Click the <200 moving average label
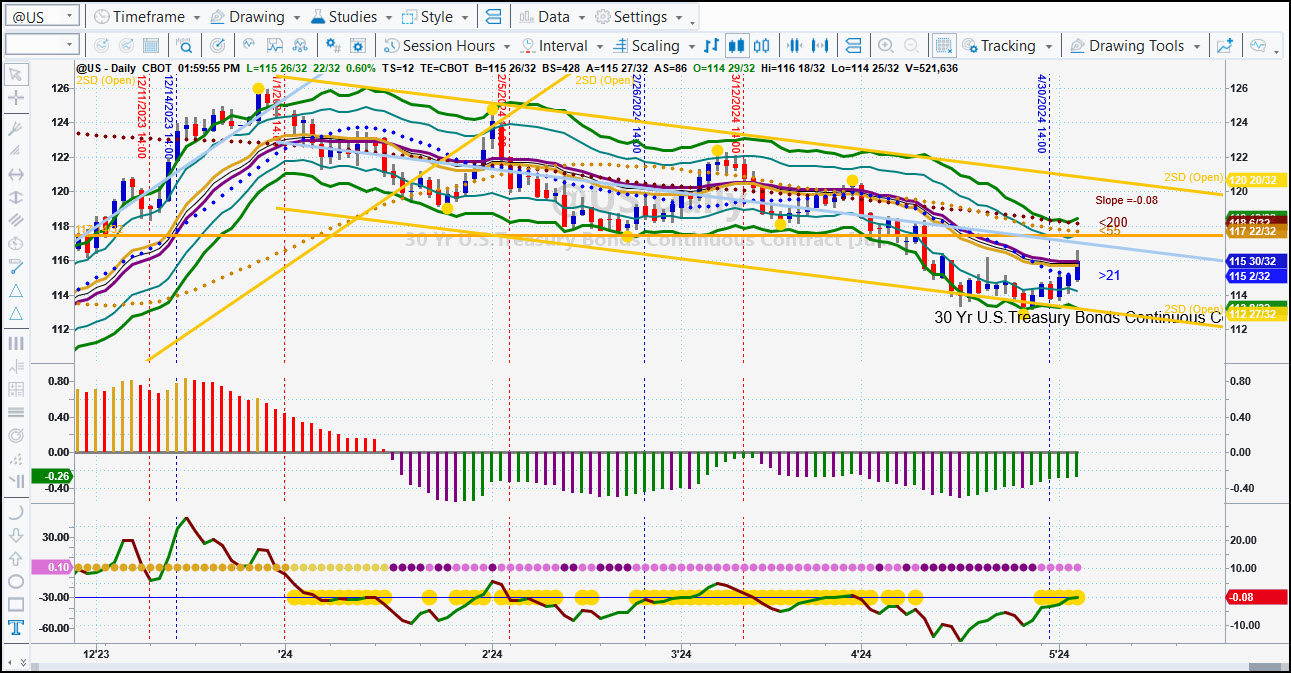Viewport: 1291px width, 673px height. tap(1112, 222)
